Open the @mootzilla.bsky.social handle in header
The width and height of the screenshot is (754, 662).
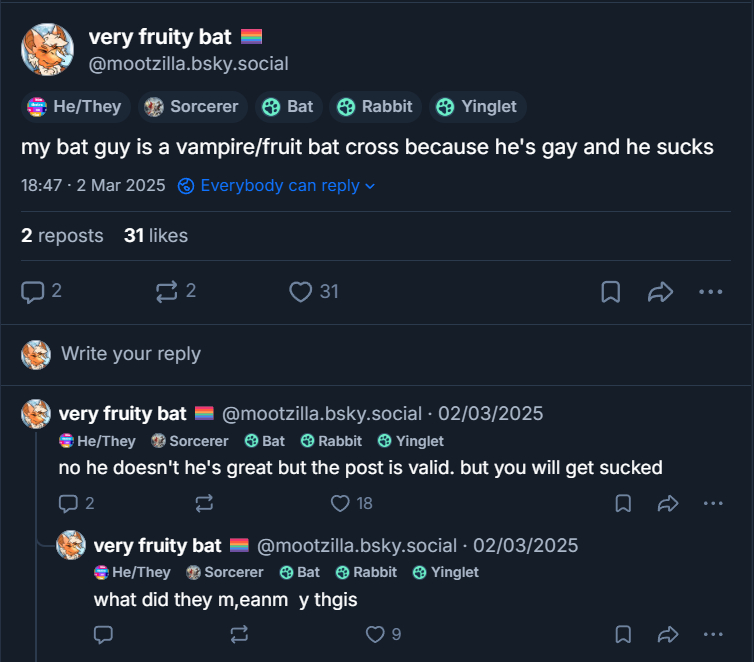[x=188, y=64]
